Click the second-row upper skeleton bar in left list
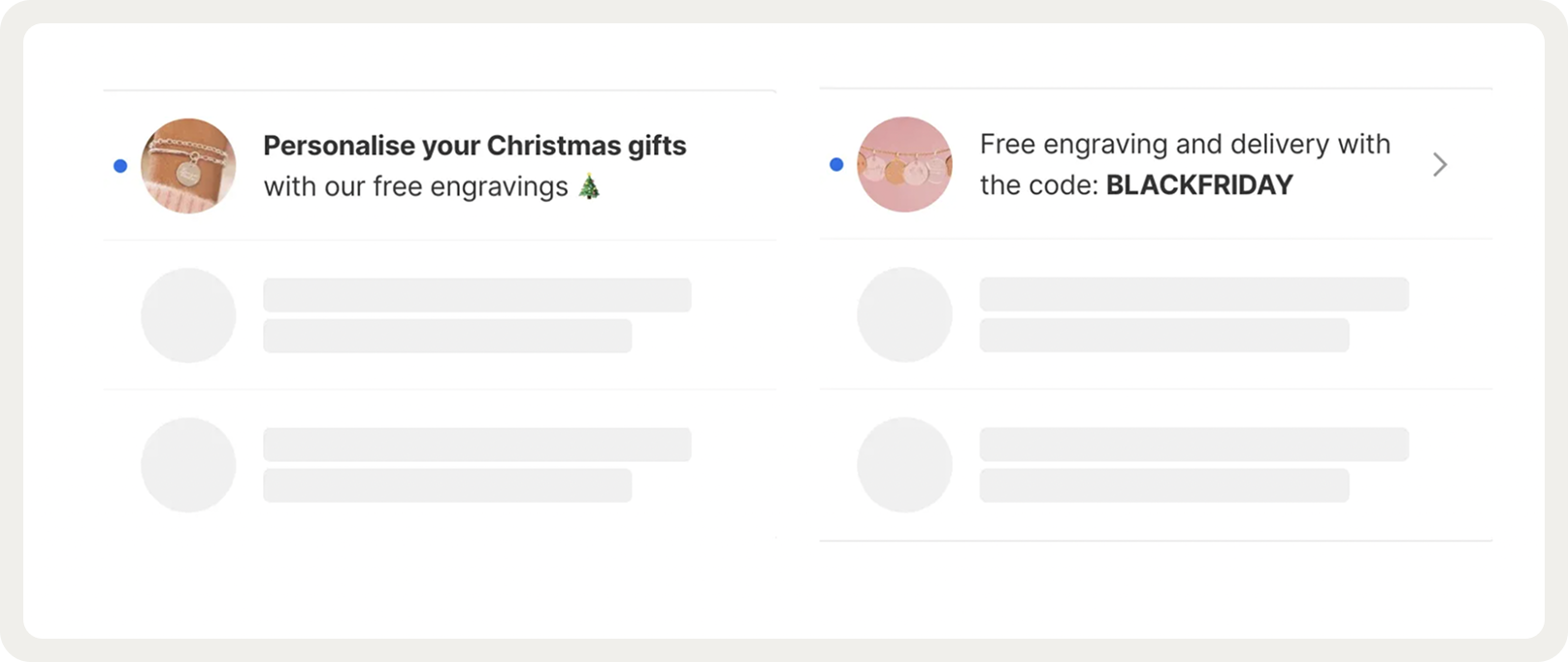 (476, 295)
